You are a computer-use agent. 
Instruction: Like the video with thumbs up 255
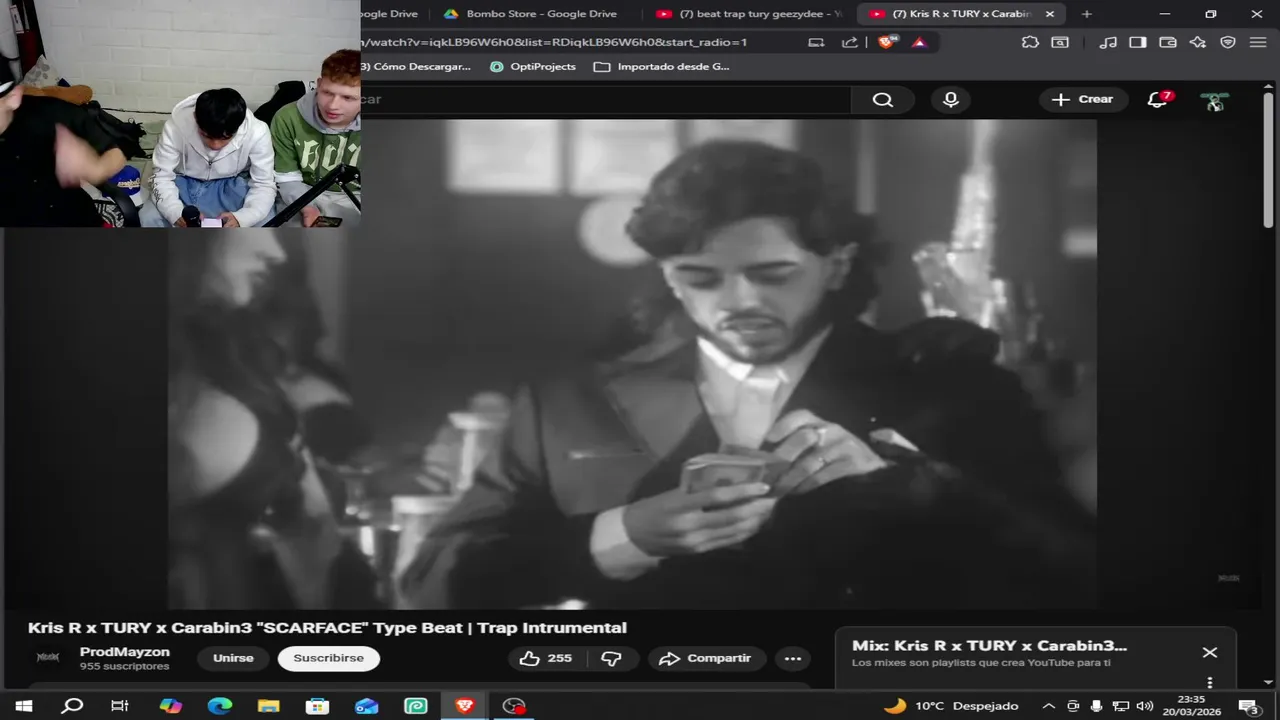pos(545,658)
